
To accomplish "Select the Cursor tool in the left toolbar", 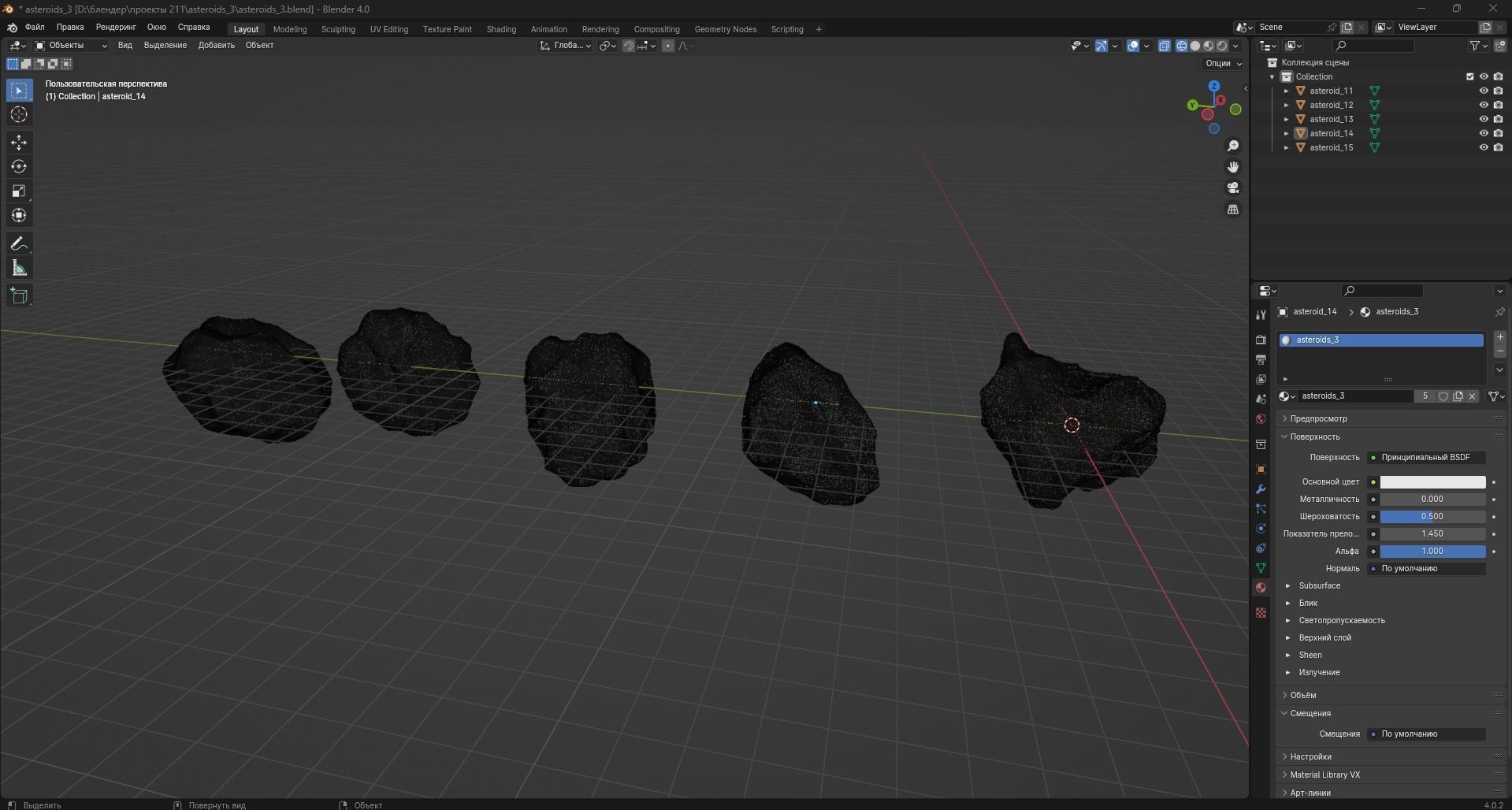I will click(19, 115).
